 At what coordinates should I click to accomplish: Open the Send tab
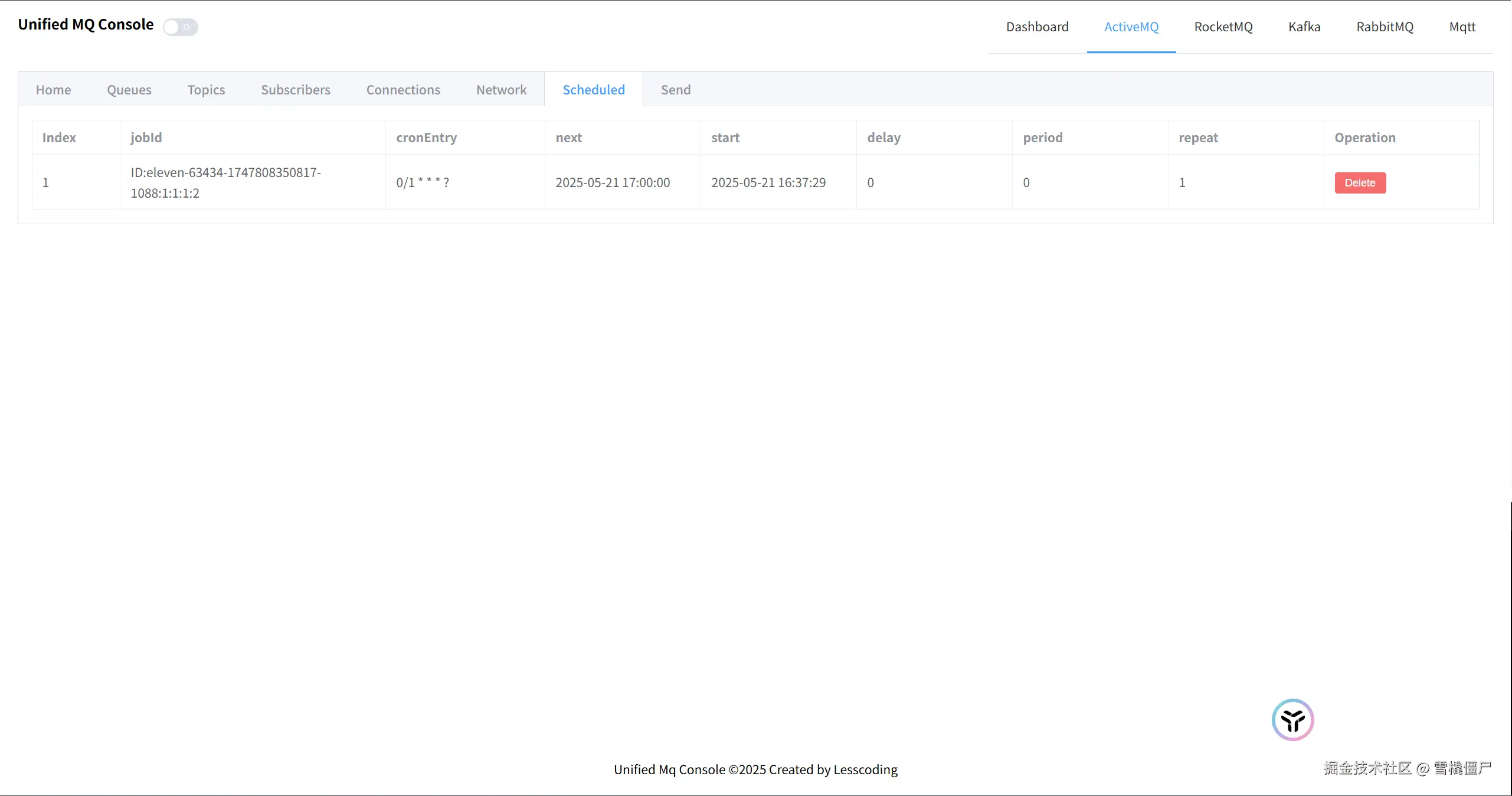(675, 90)
